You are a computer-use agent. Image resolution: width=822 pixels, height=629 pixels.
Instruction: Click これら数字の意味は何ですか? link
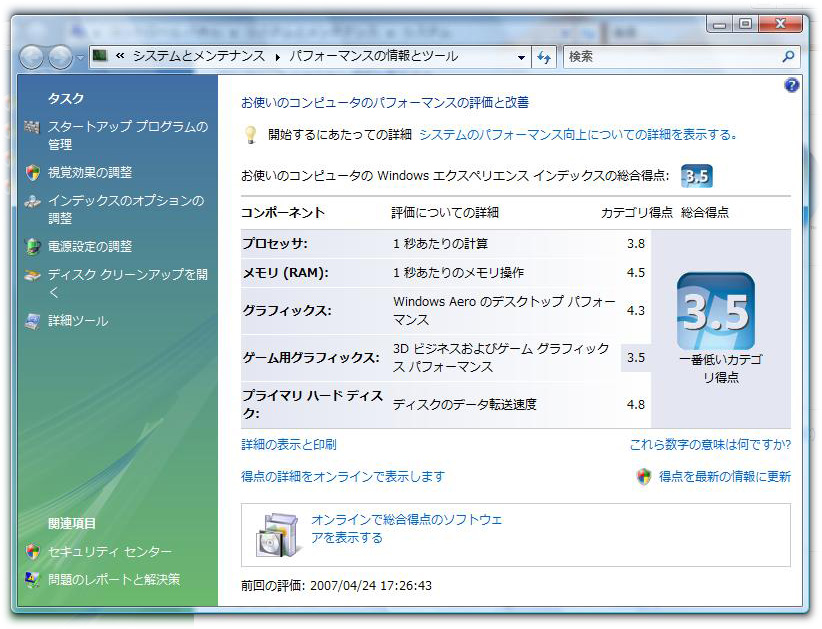coord(710,444)
